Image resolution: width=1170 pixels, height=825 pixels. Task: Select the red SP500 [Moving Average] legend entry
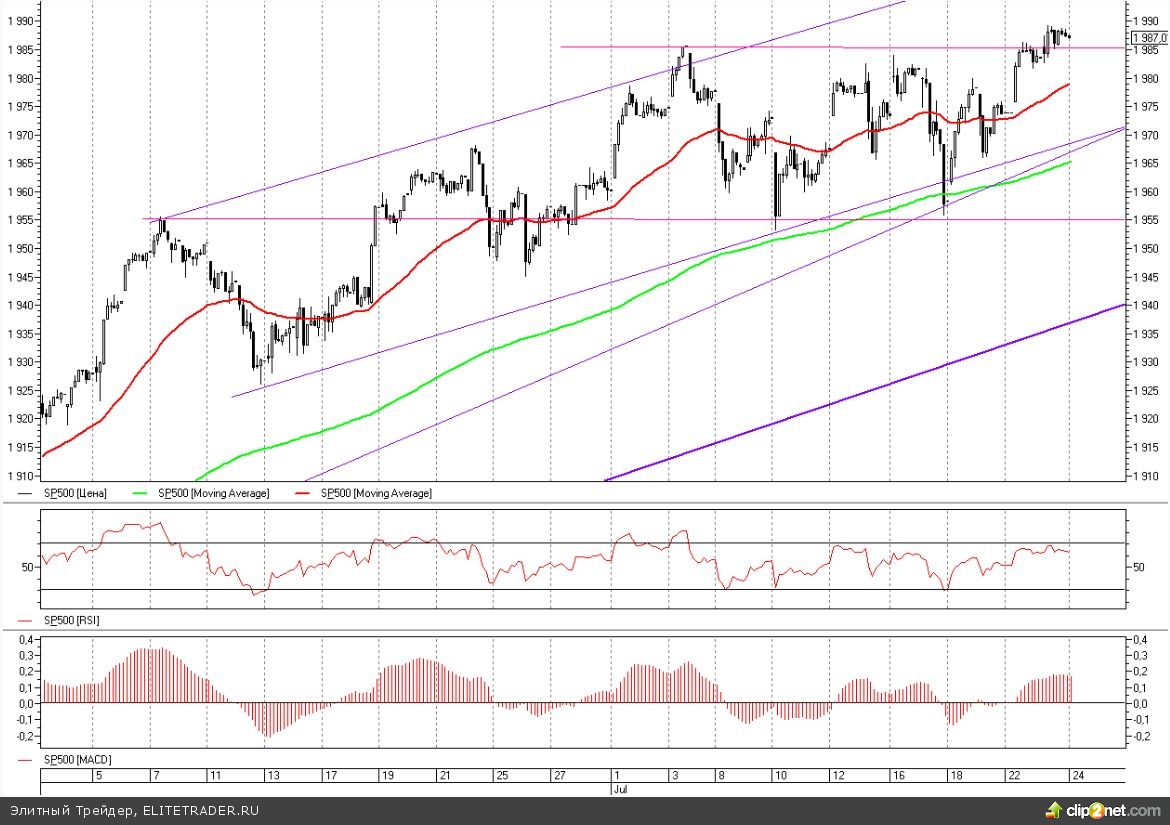[378, 493]
